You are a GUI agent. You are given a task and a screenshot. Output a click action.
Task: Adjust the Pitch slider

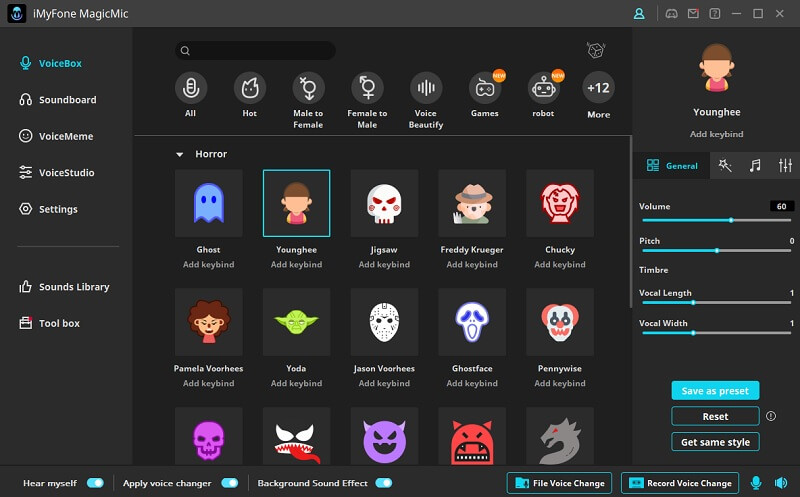tap(716, 251)
